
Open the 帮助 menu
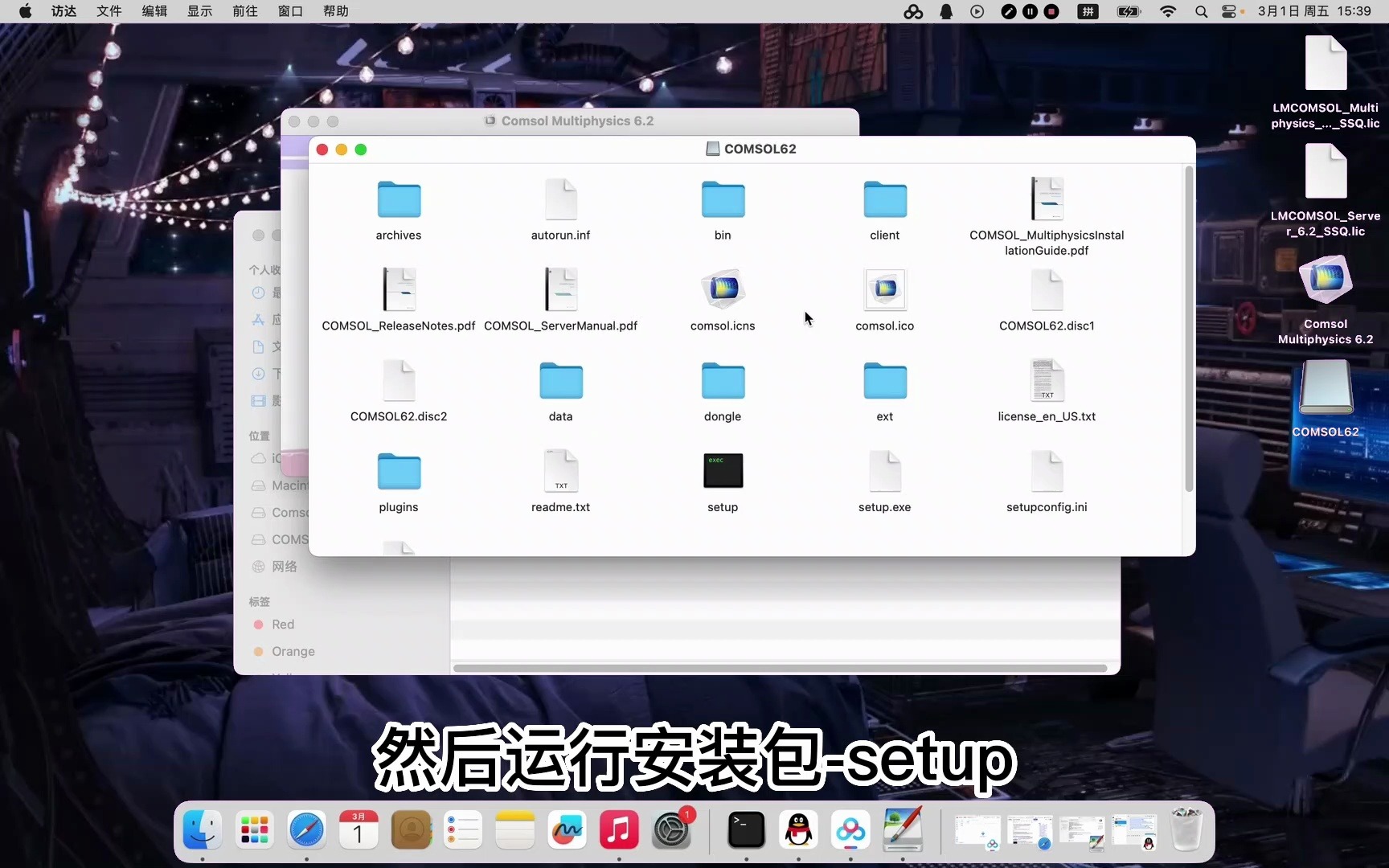pyautogui.click(x=336, y=11)
